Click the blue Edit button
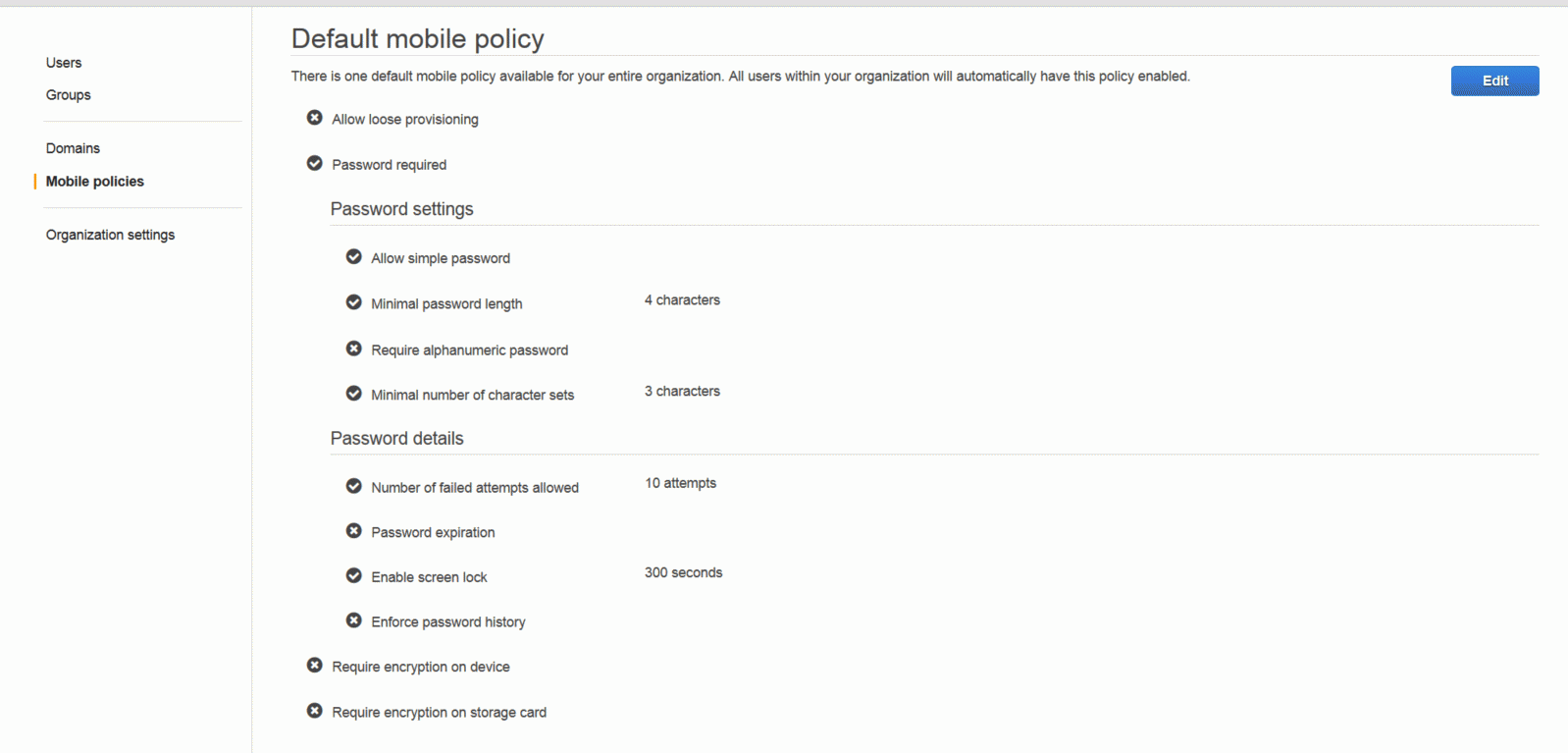This screenshot has height=753, width=1568. (1494, 81)
